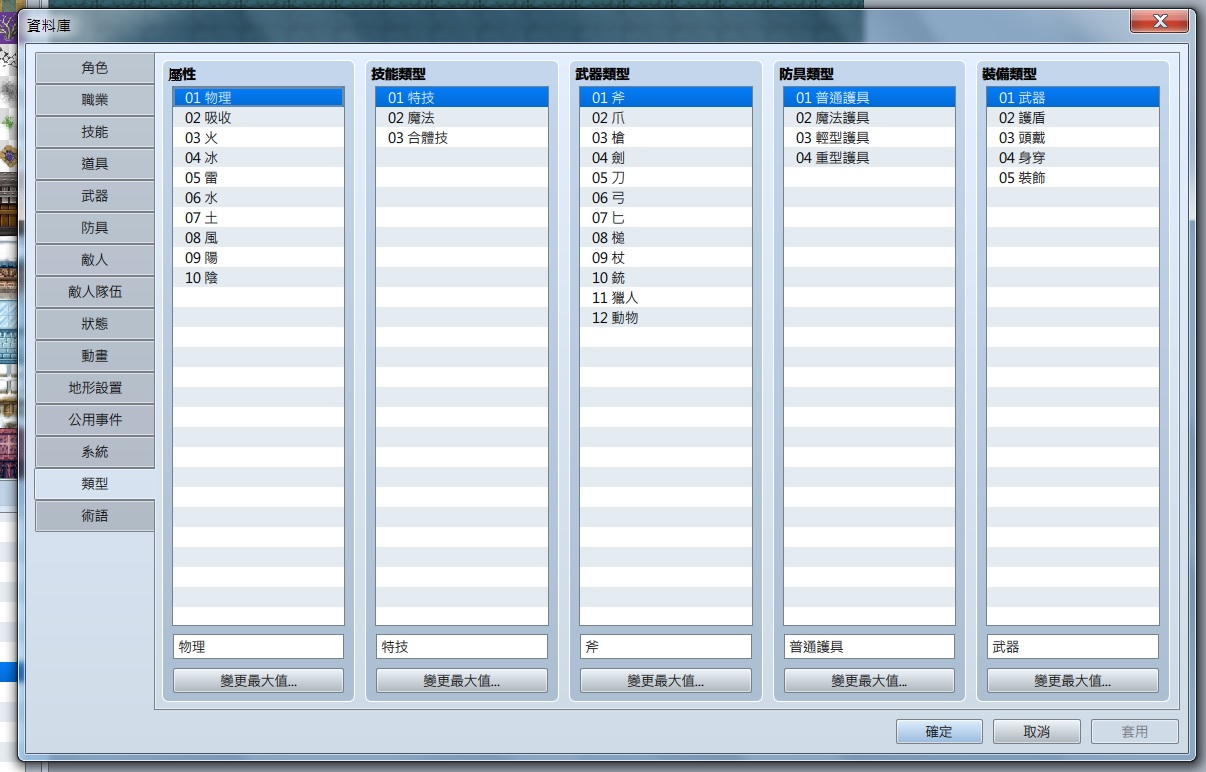Select element row 03 火
Viewport: 1206px width, 772px height.
point(258,138)
